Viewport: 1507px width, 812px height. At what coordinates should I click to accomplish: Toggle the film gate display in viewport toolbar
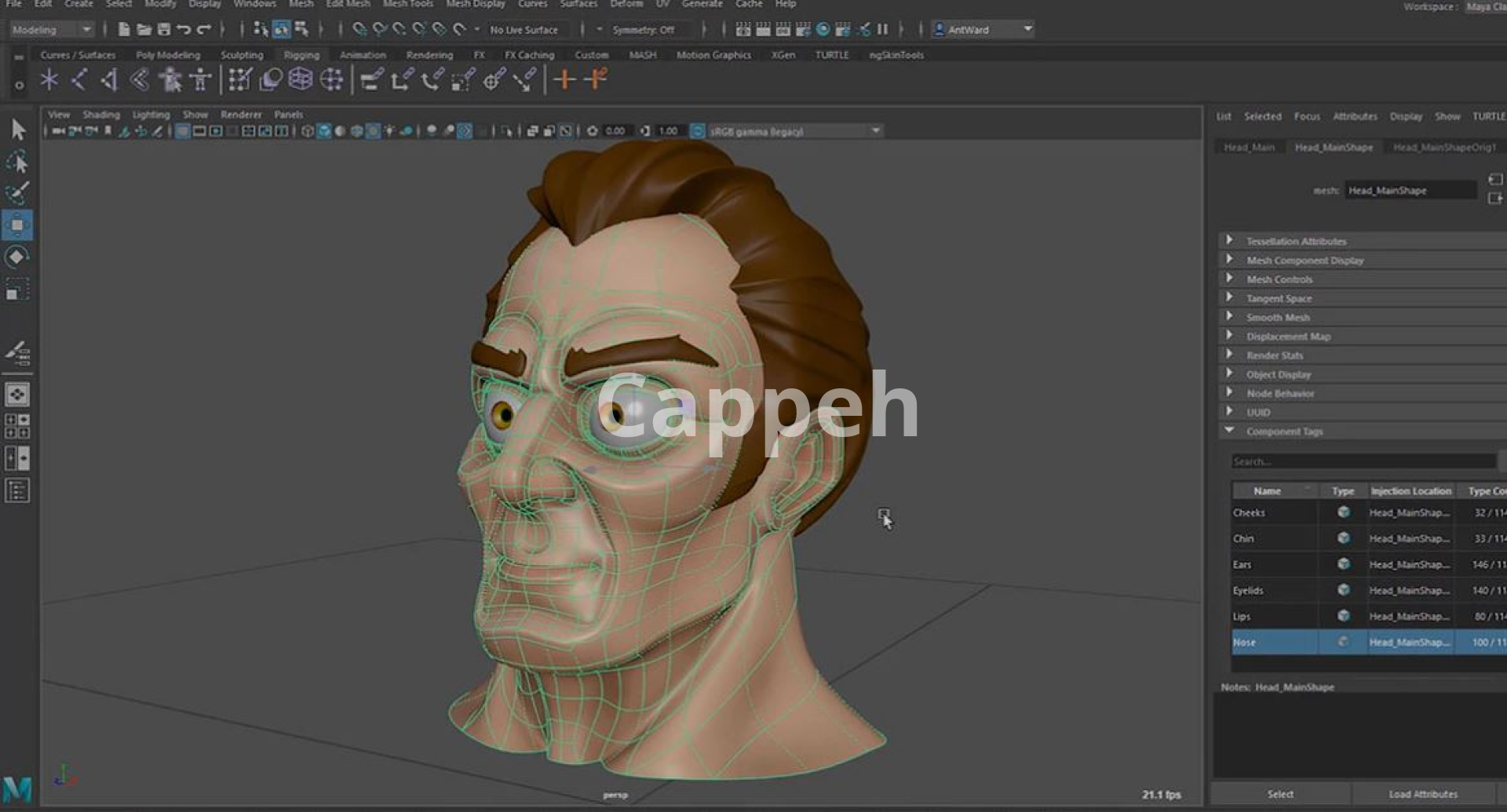click(x=199, y=131)
